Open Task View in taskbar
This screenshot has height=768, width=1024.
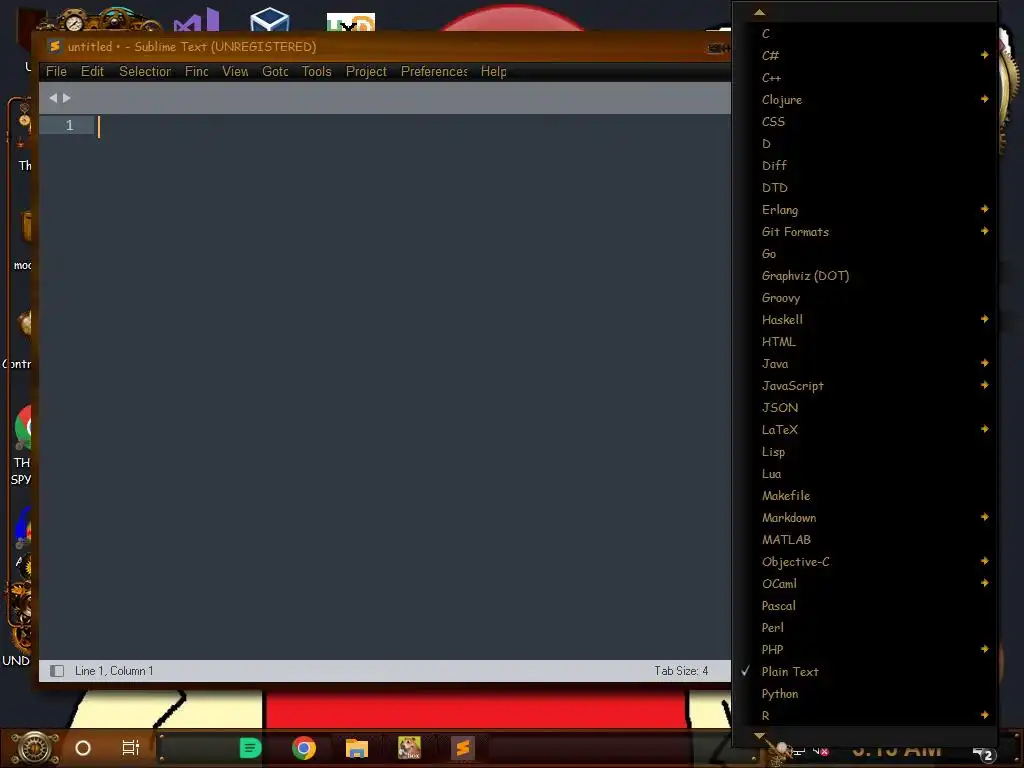pyautogui.click(x=131, y=748)
